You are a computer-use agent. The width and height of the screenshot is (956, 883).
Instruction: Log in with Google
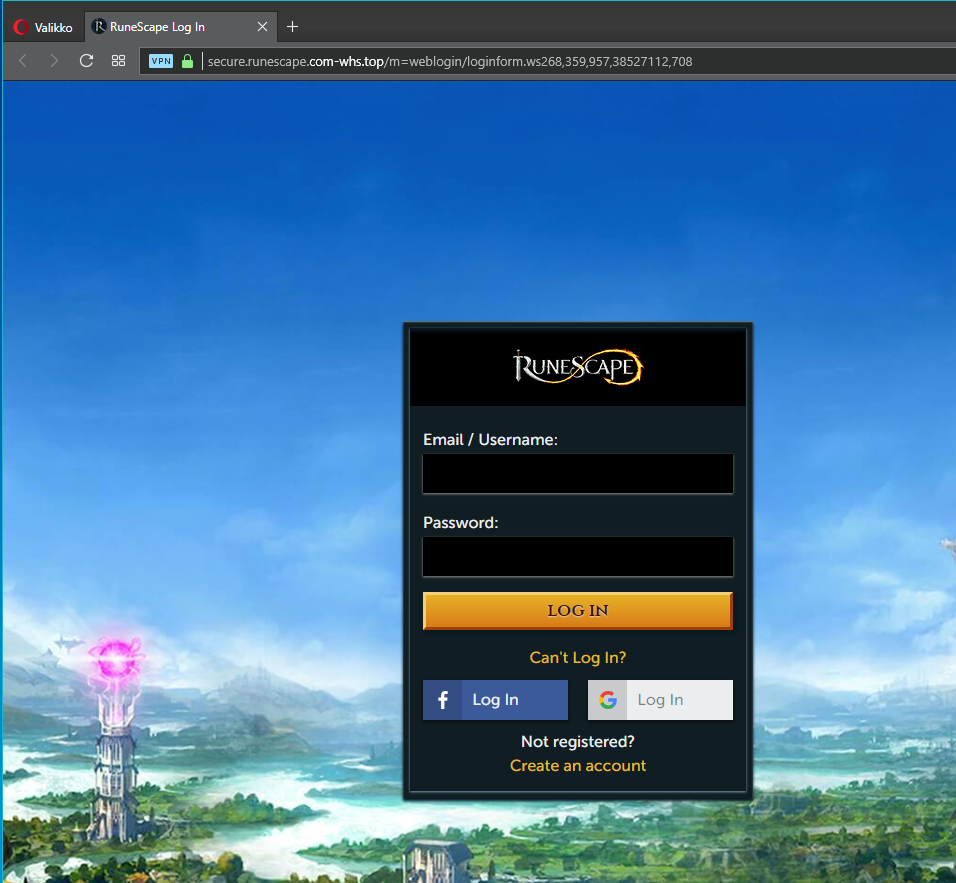[x=660, y=700]
